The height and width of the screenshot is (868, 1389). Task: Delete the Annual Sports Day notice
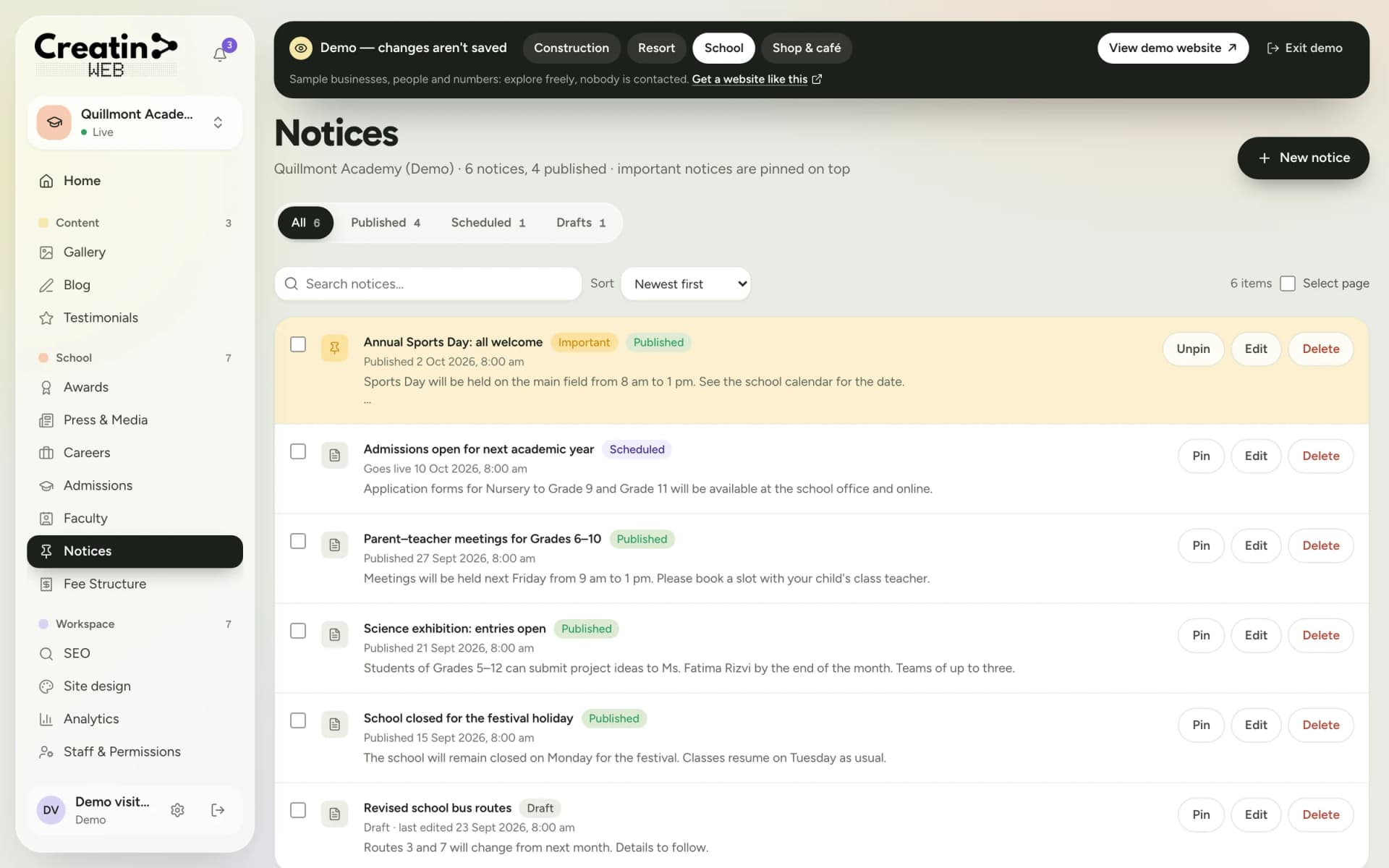[1321, 349]
